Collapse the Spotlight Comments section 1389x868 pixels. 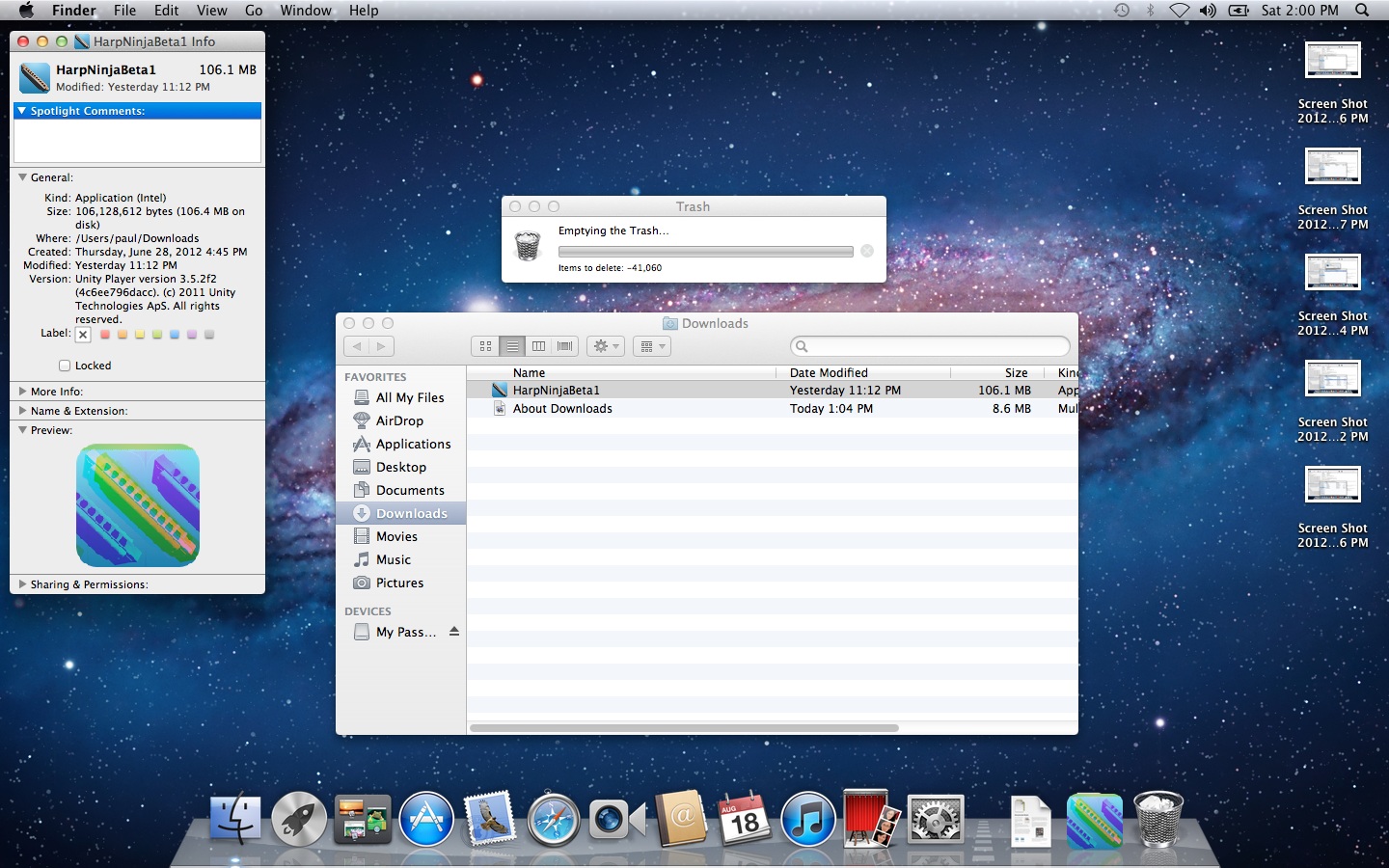pyautogui.click(x=21, y=110)
